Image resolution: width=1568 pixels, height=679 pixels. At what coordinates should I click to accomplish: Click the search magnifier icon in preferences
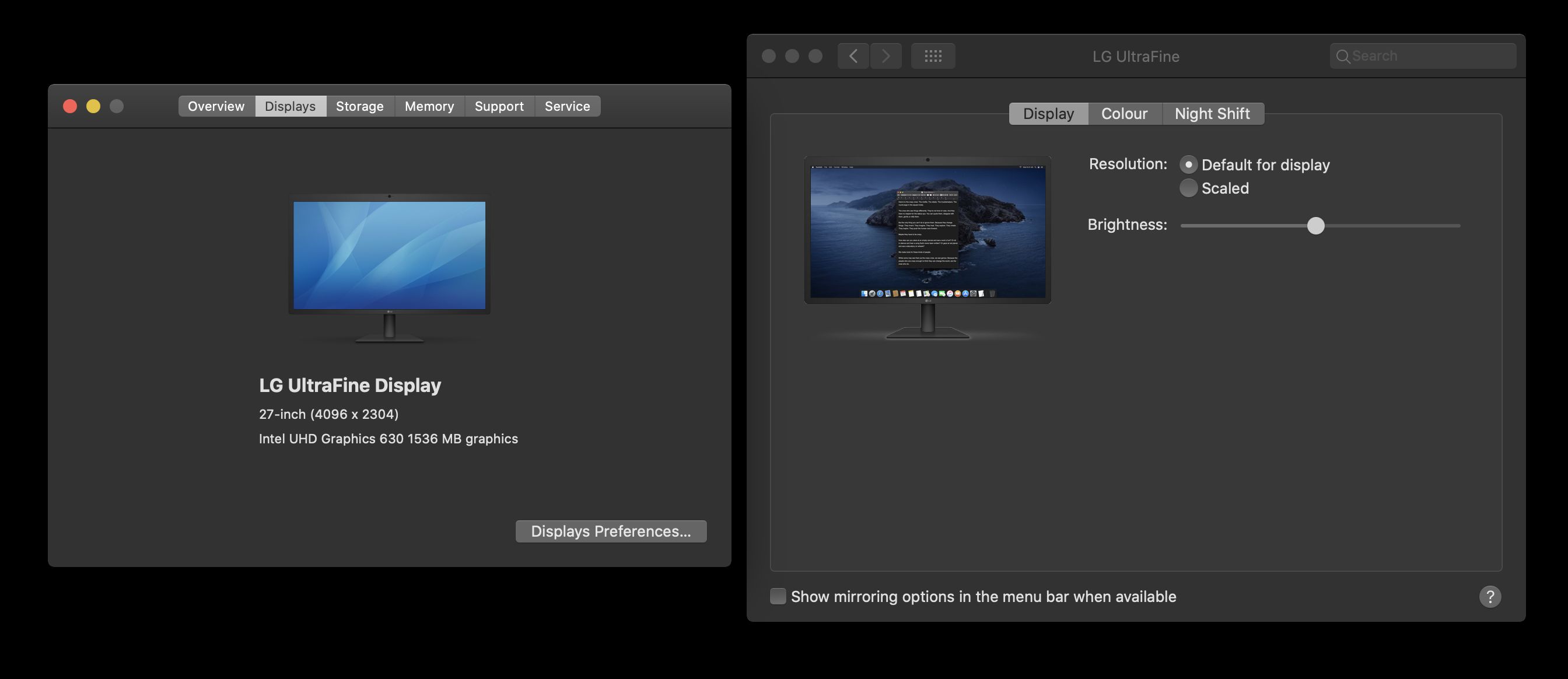[x=1342, y=56]
